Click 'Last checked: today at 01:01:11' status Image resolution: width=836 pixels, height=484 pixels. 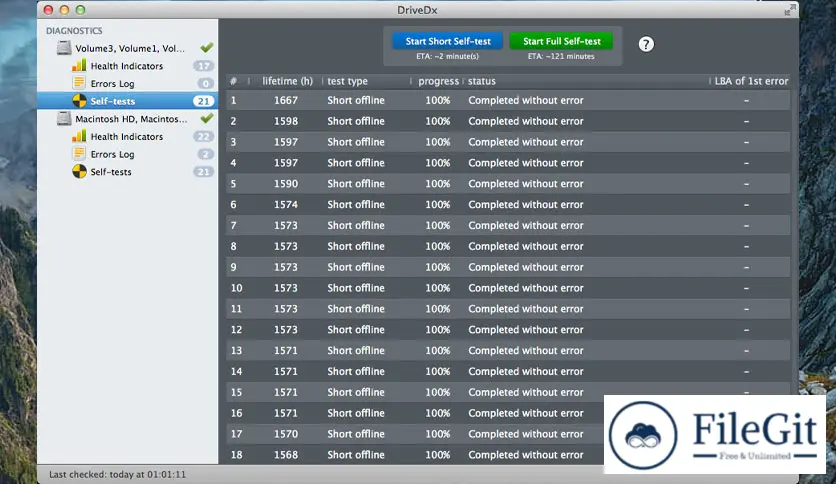(x=117, y=474)
